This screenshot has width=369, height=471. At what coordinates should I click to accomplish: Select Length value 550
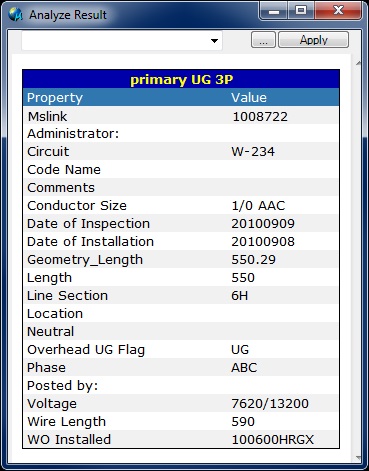243,278
